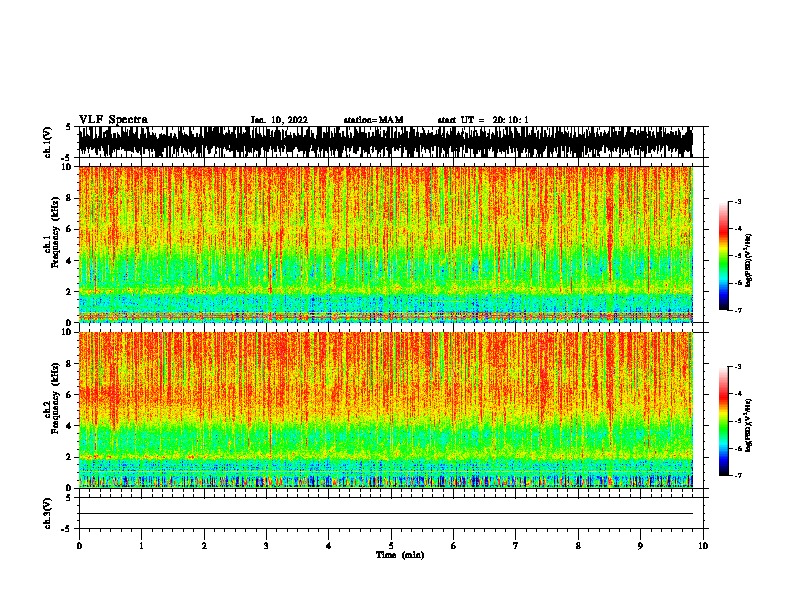Click time axis tick label "1"
The width and height of the screenshot is (792, 612).
(141, 546)
